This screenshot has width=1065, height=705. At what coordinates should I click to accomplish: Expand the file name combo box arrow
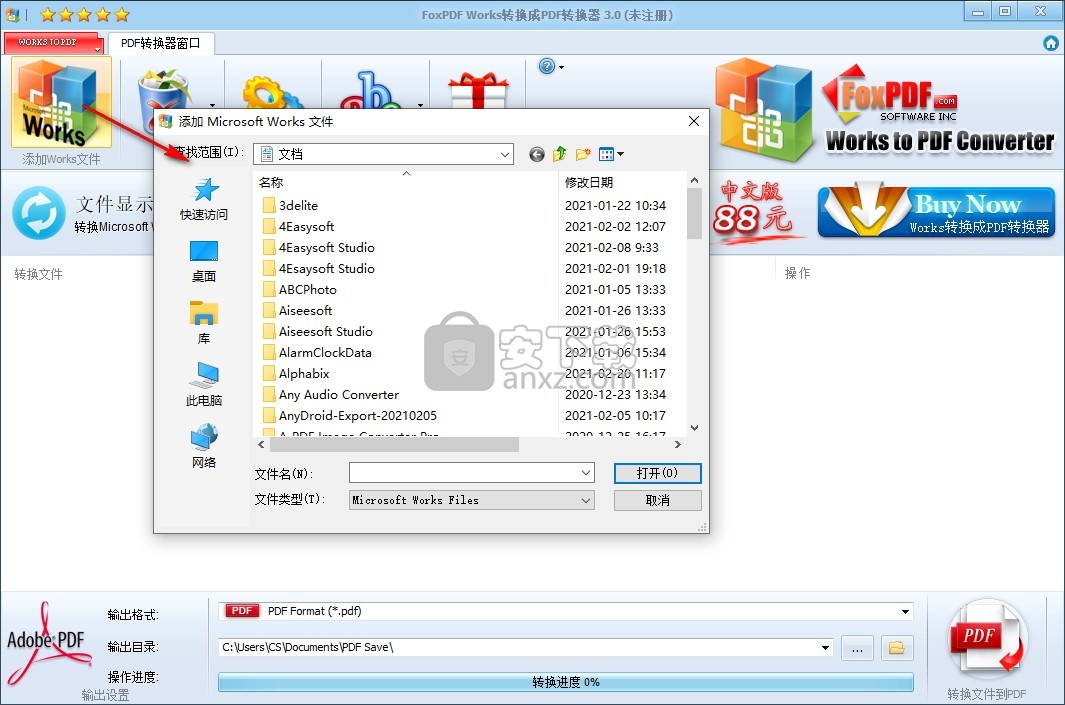pos(586,473)
